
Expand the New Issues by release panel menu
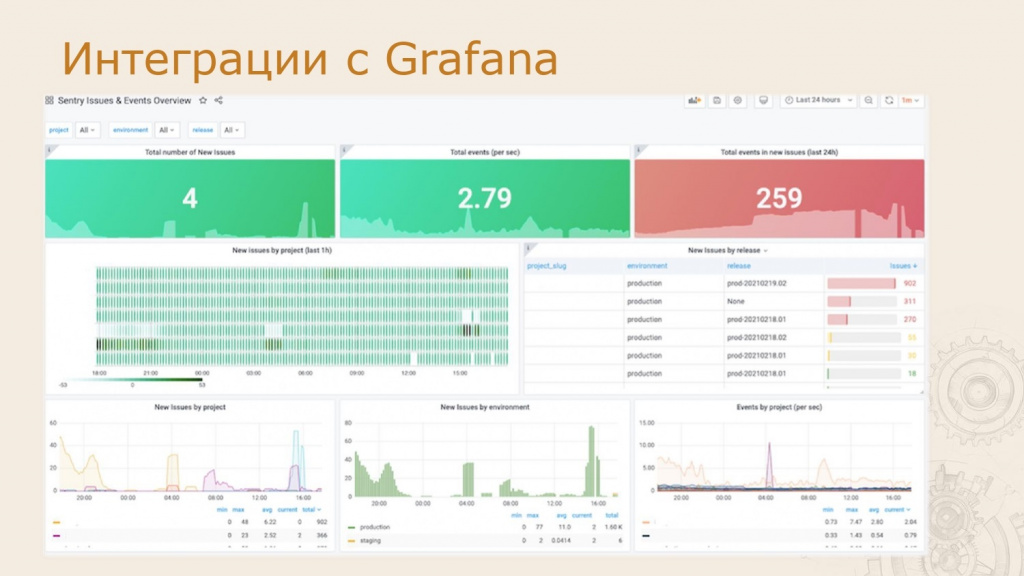[x=765, y=251]
